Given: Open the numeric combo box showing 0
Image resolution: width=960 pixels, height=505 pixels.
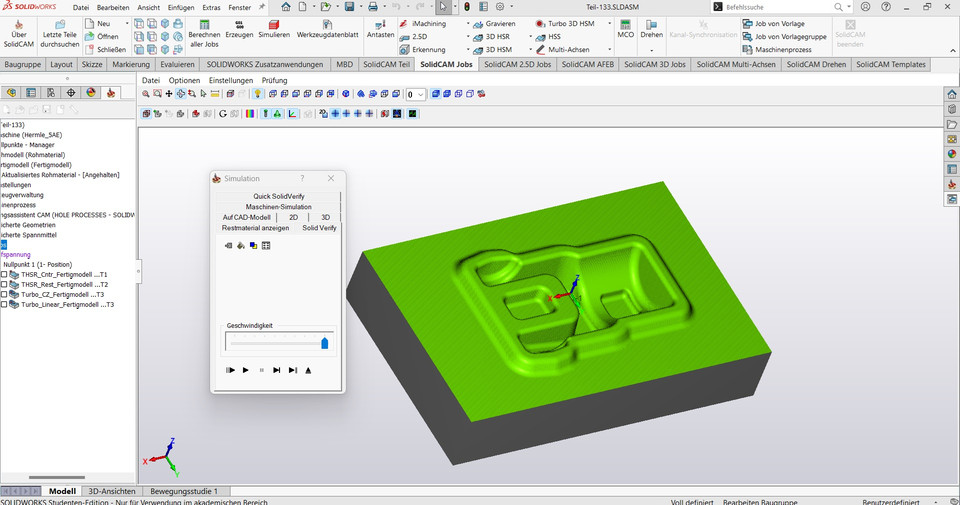Looking at the screenshot, I should pos(416,94).
